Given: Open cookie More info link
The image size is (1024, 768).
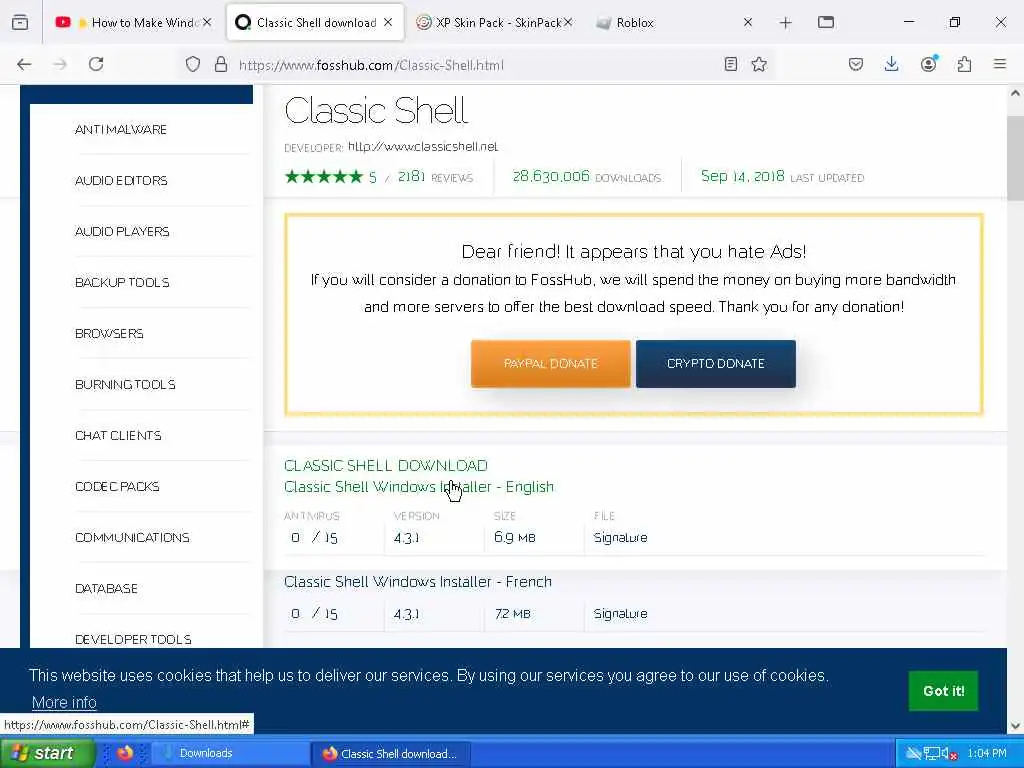Looking at the screenshot, I should (64, 702).
